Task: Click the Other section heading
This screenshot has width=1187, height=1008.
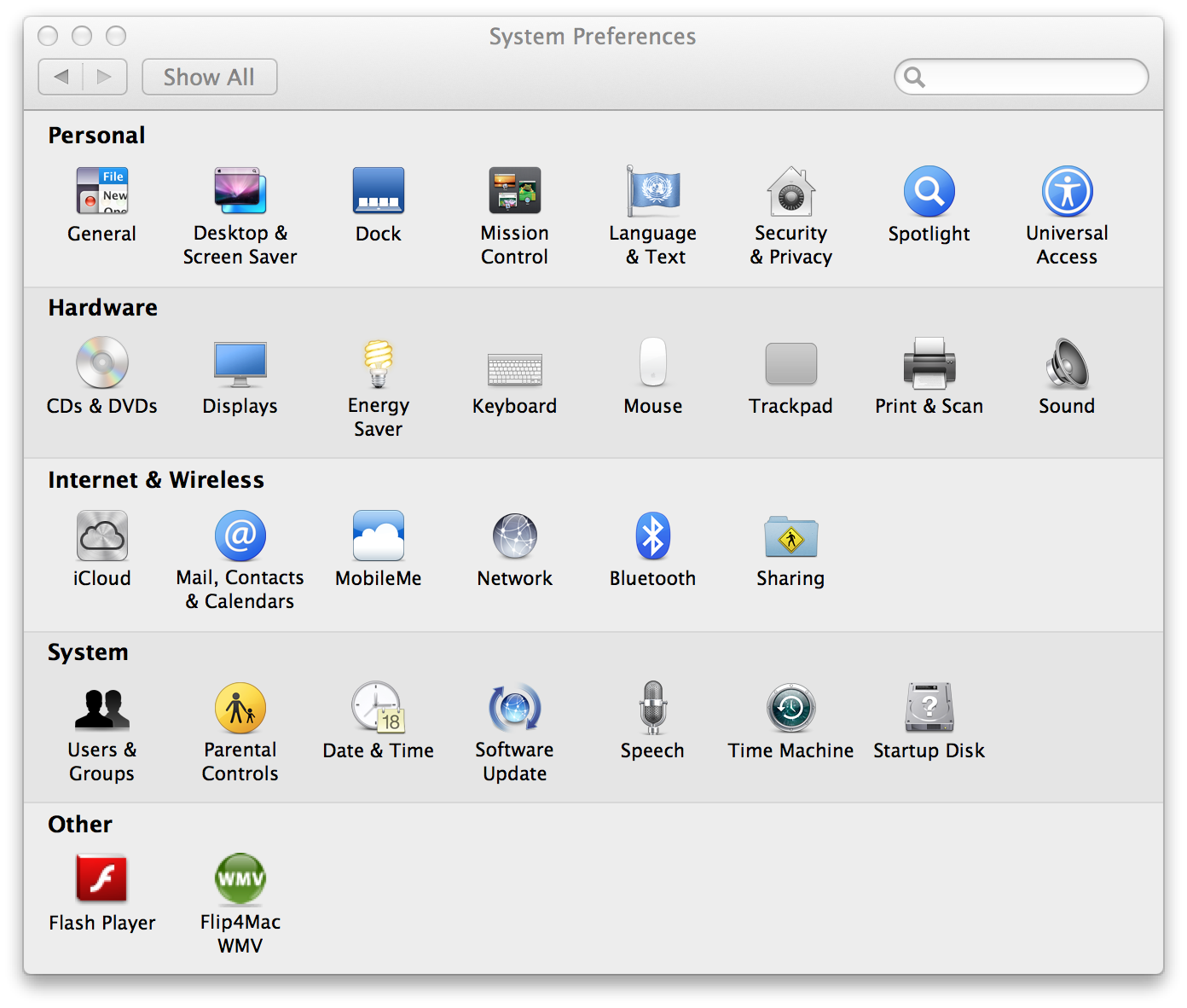Action: [80, 825]
